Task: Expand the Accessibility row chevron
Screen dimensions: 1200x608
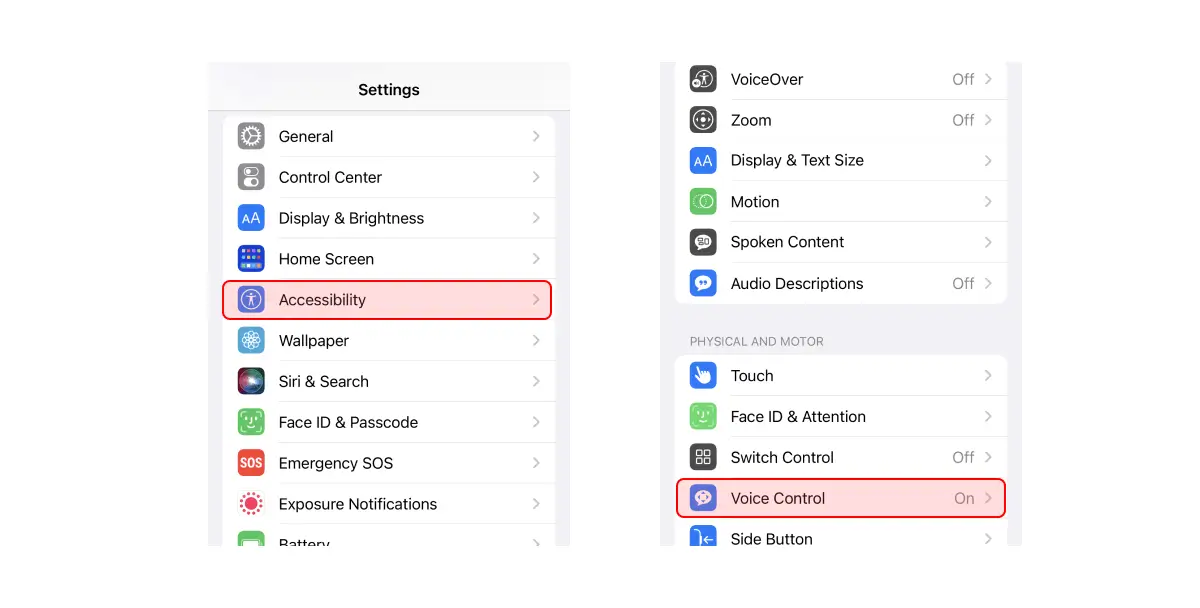Action: point(536,300)
